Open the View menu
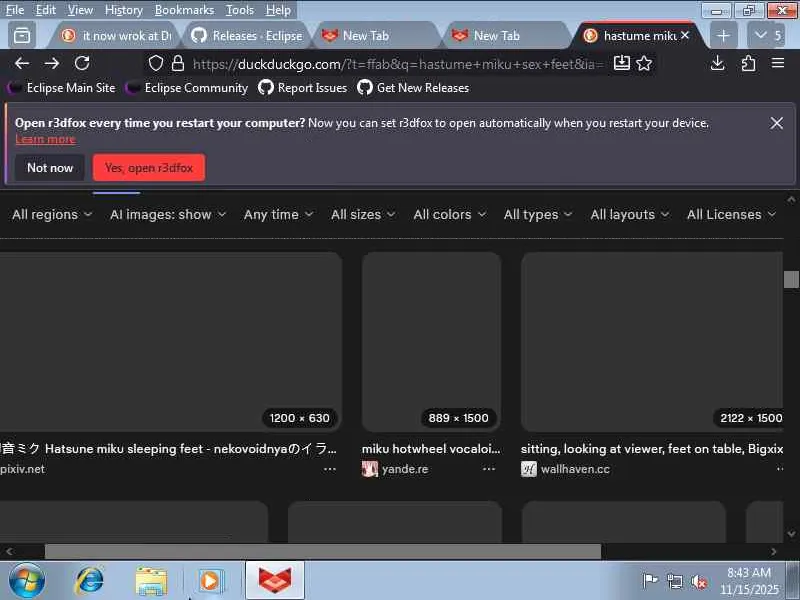The image size is (800, 600). (80, 10)
